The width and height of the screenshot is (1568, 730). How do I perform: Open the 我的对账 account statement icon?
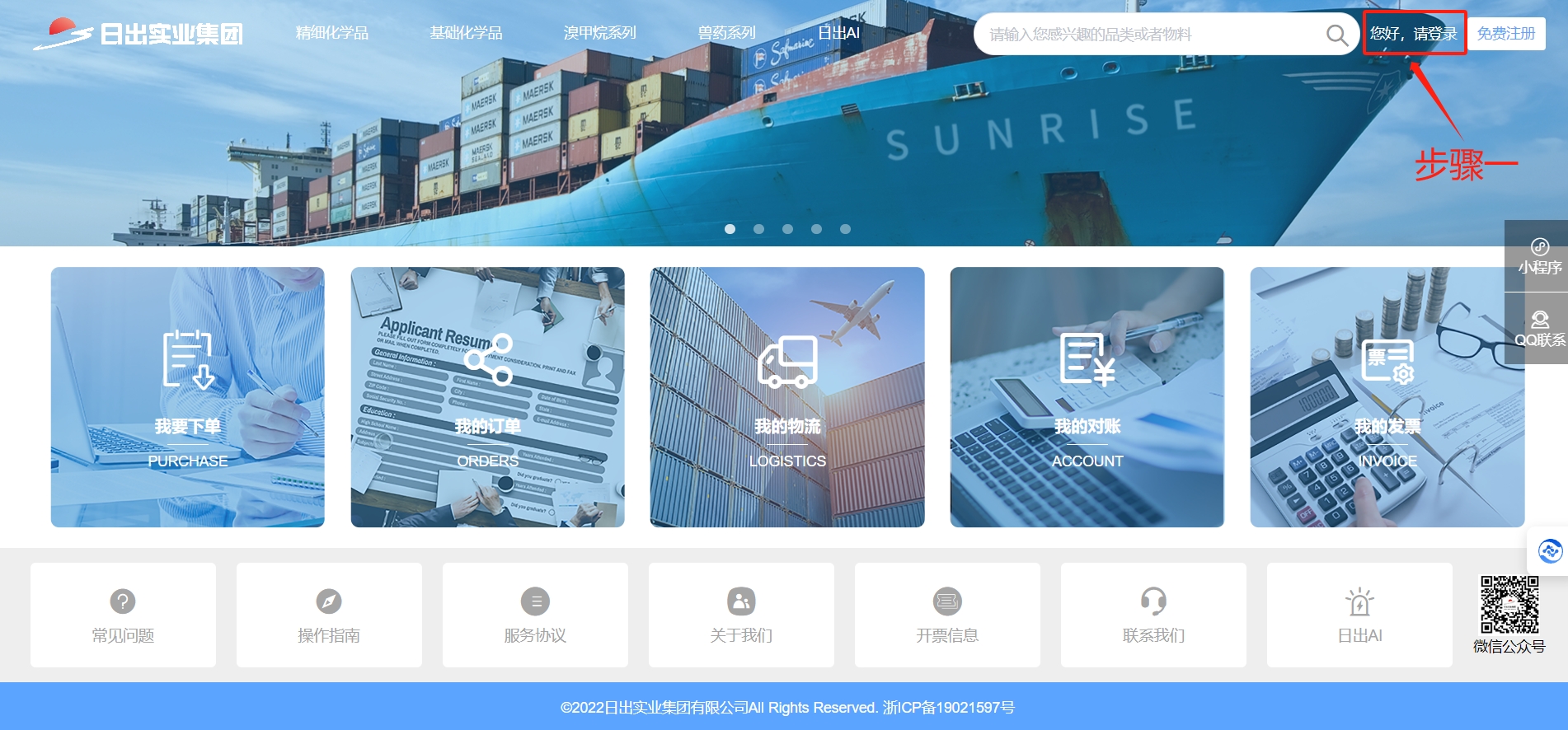[1087, 359]
